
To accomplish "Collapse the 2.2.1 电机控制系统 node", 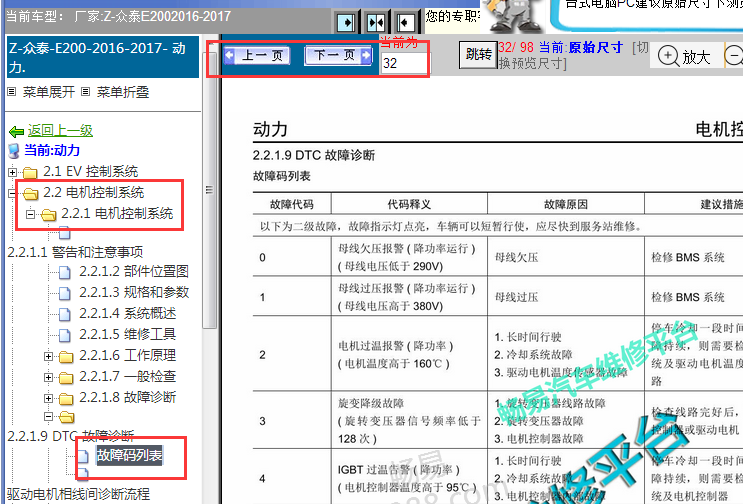I will pos(31,214).
